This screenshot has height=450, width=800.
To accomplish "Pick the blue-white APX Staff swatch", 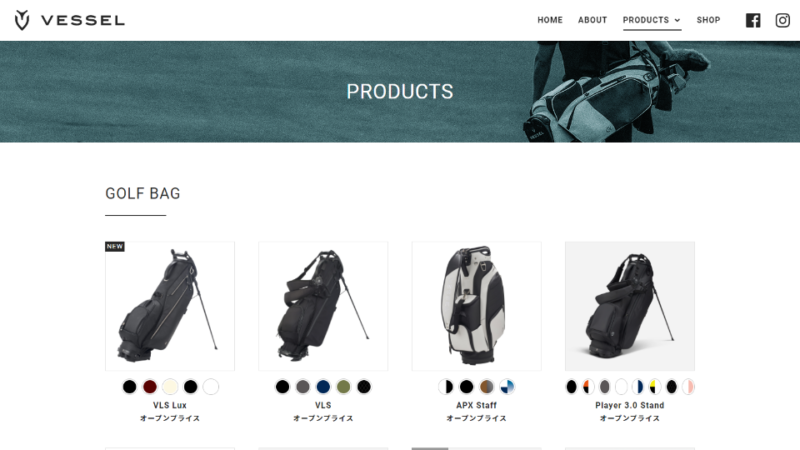I will tap(507, 387).
